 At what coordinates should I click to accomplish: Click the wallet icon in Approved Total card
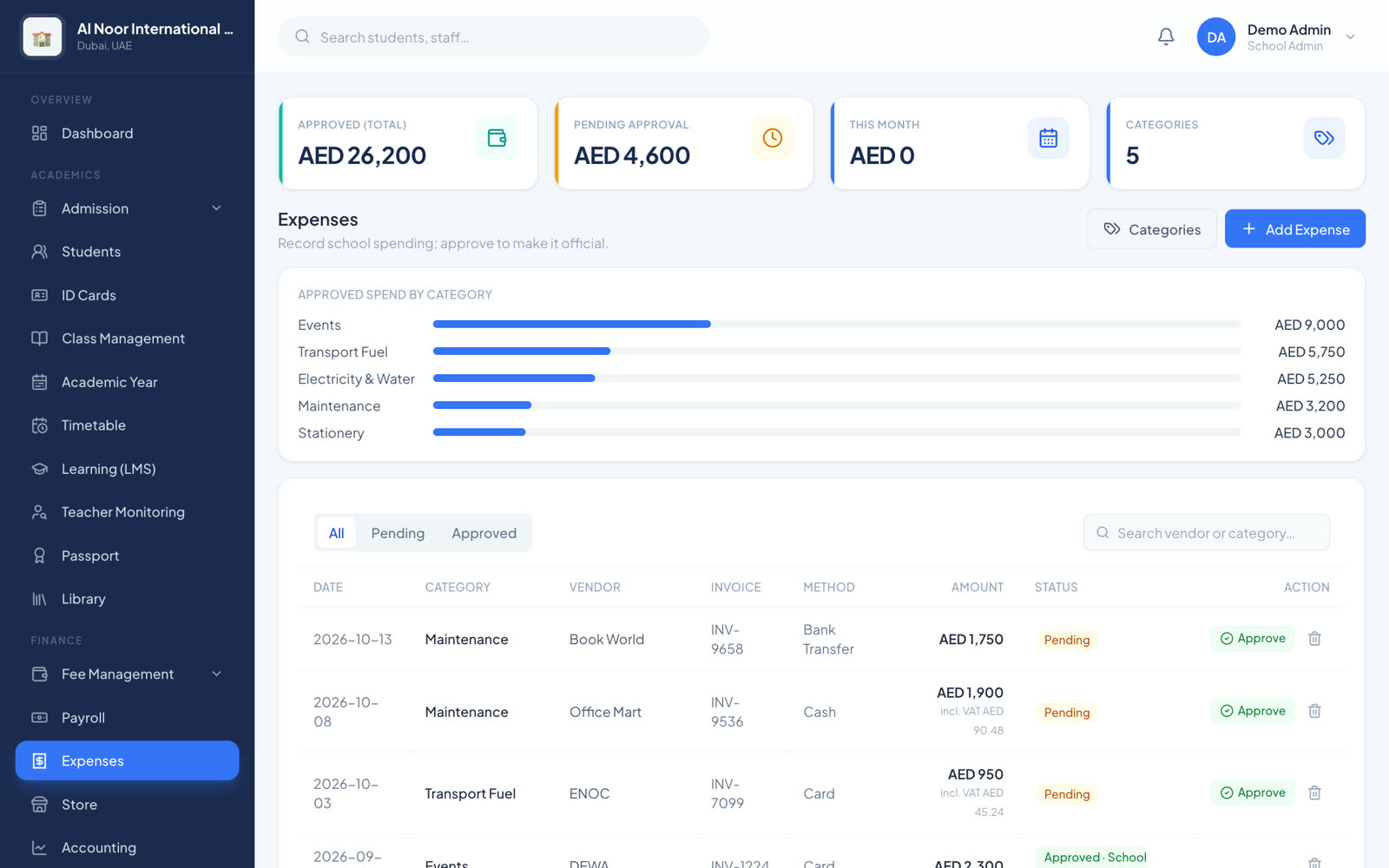497,138
